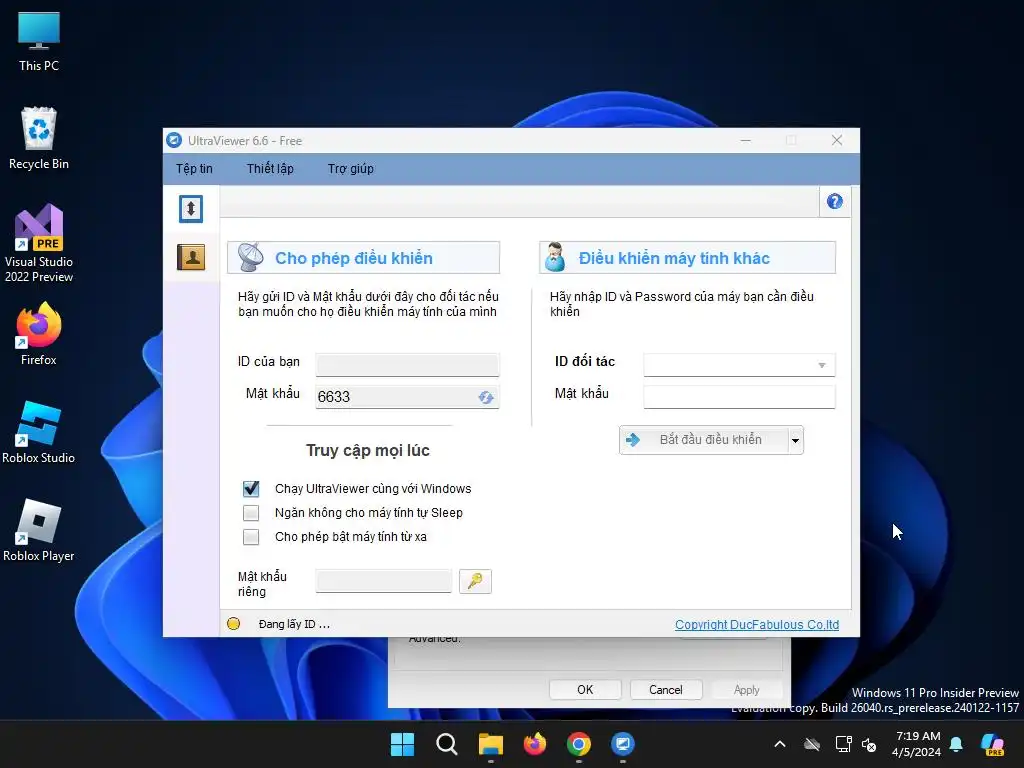This screenshot has height=768, width=1024.
Task: Click the UltraViewer taskbar icon
Action: click(x=623, y=744)
